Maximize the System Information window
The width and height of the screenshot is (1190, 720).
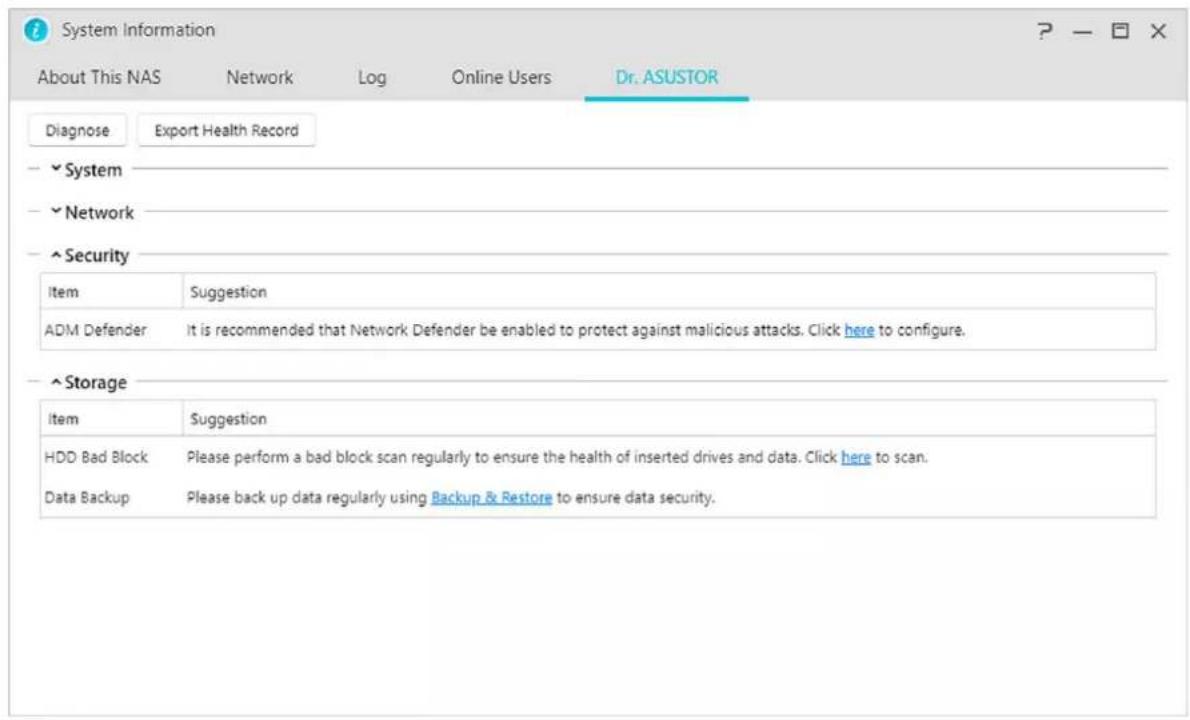[x=1120, y=31]
